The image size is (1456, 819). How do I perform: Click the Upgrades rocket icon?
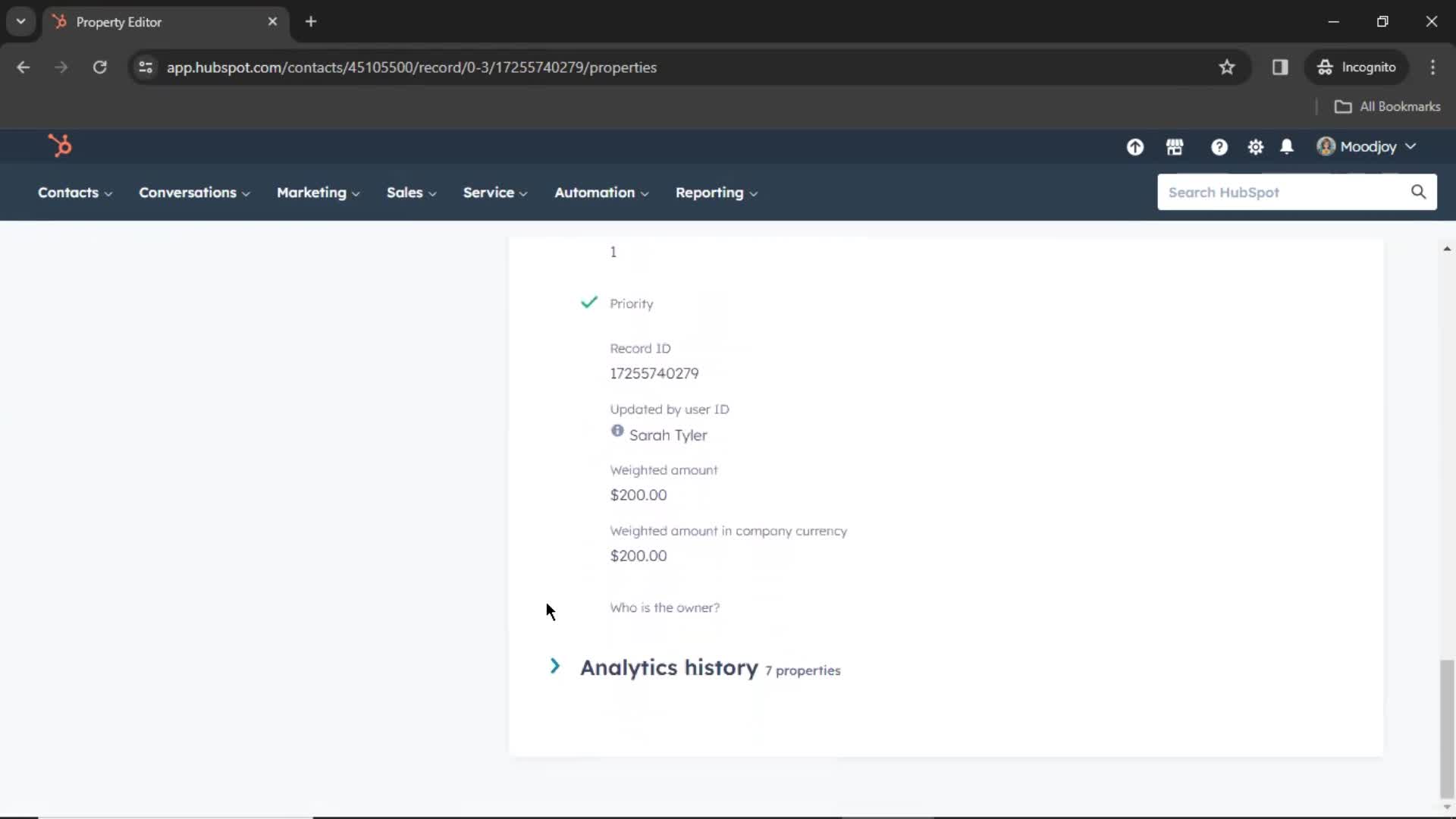click(x=1135, y=147)
